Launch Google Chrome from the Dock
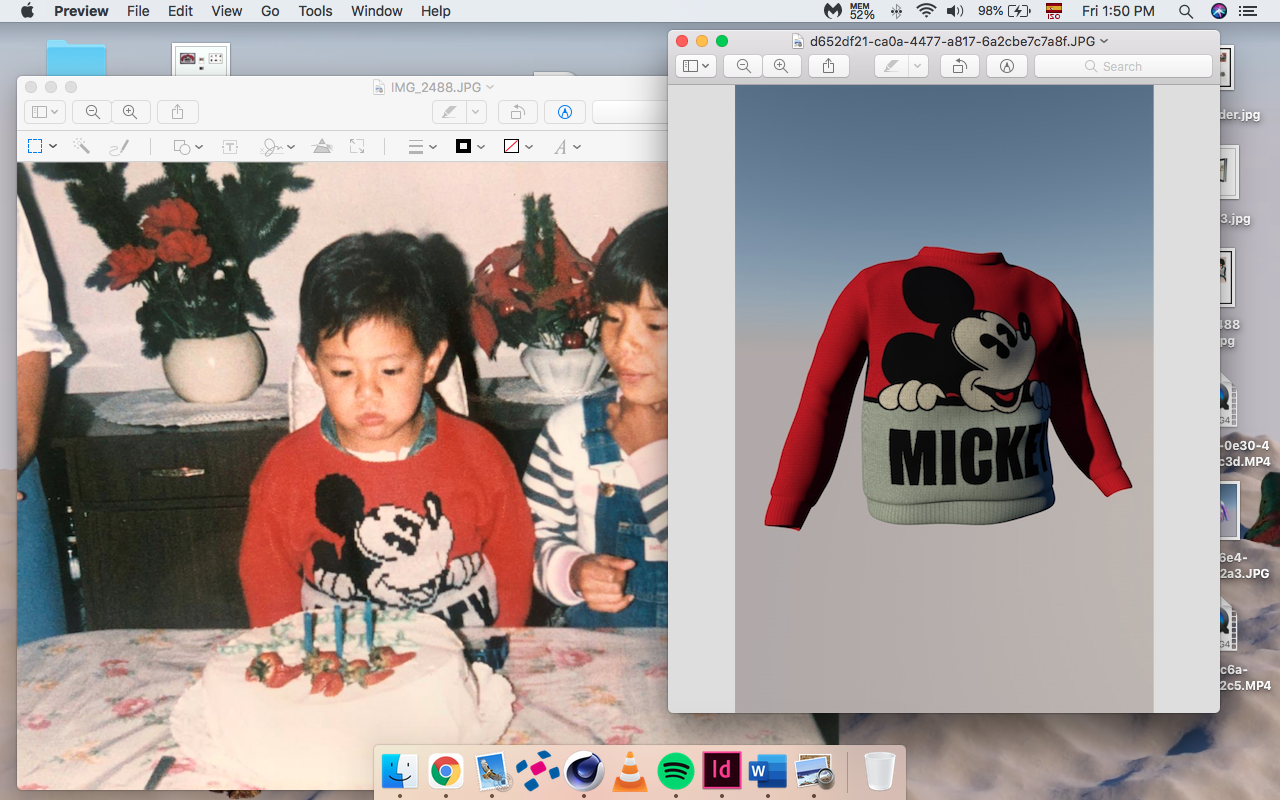The width and height of the screenshot is (1280, 800). [x=445, y=771]
